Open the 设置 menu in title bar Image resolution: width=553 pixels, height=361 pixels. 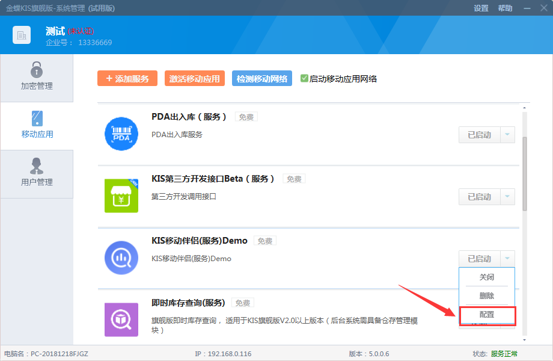click(x=481, y=8)
